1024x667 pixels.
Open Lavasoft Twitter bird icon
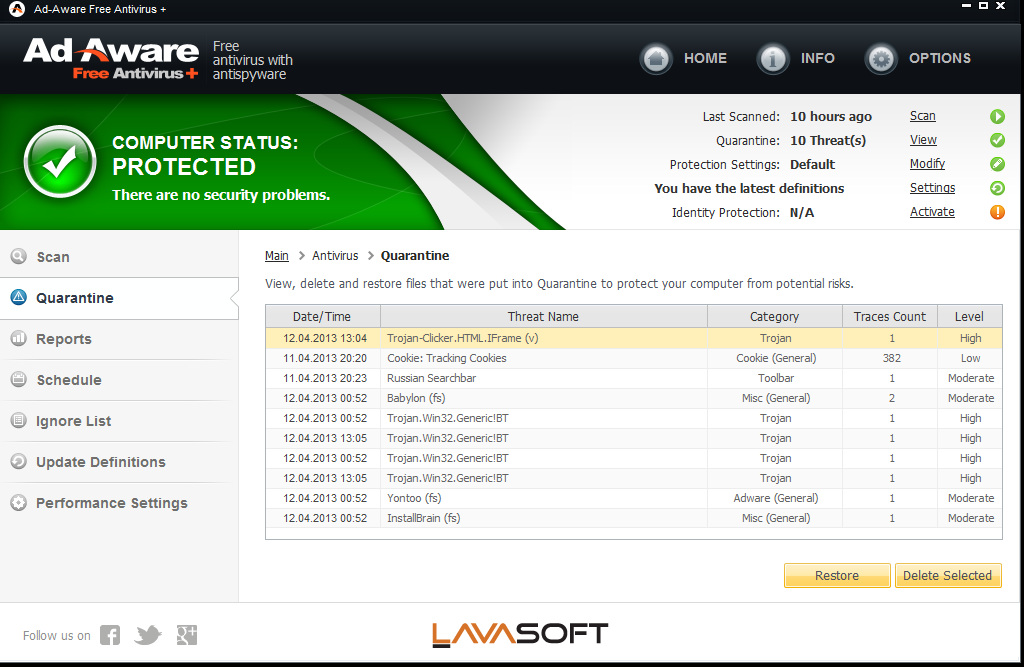[148, 635]
